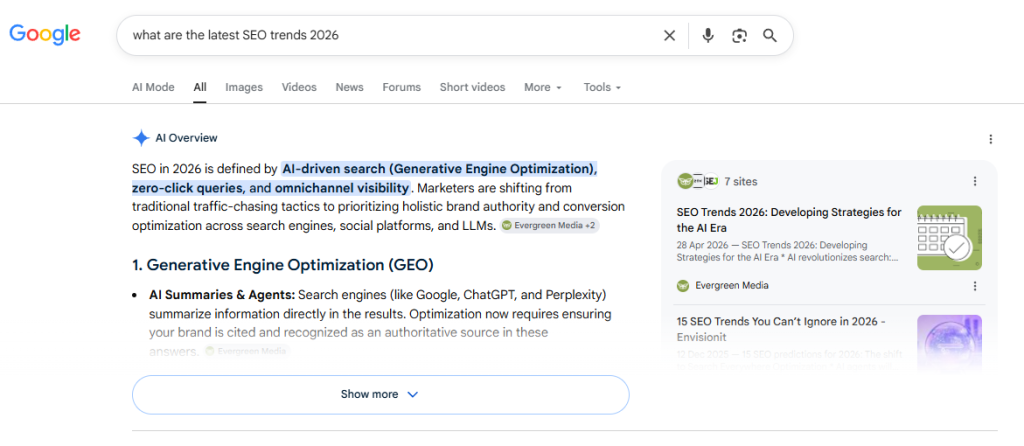The height and width of the screenshot is (446, 1024).
Task: Click the Evergreen Media source name in sidebar
Action: [x=731, y=285]
